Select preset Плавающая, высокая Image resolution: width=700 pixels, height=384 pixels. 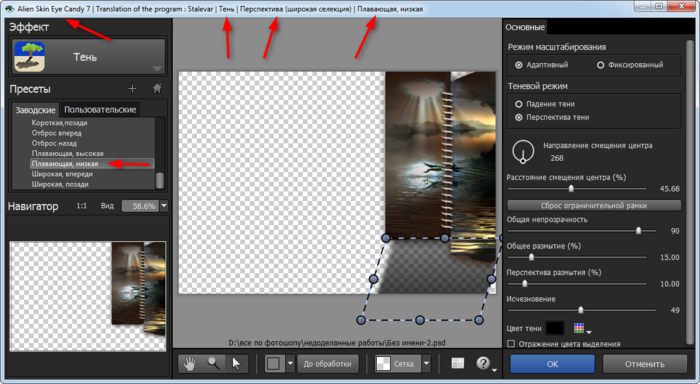point(67,154)
